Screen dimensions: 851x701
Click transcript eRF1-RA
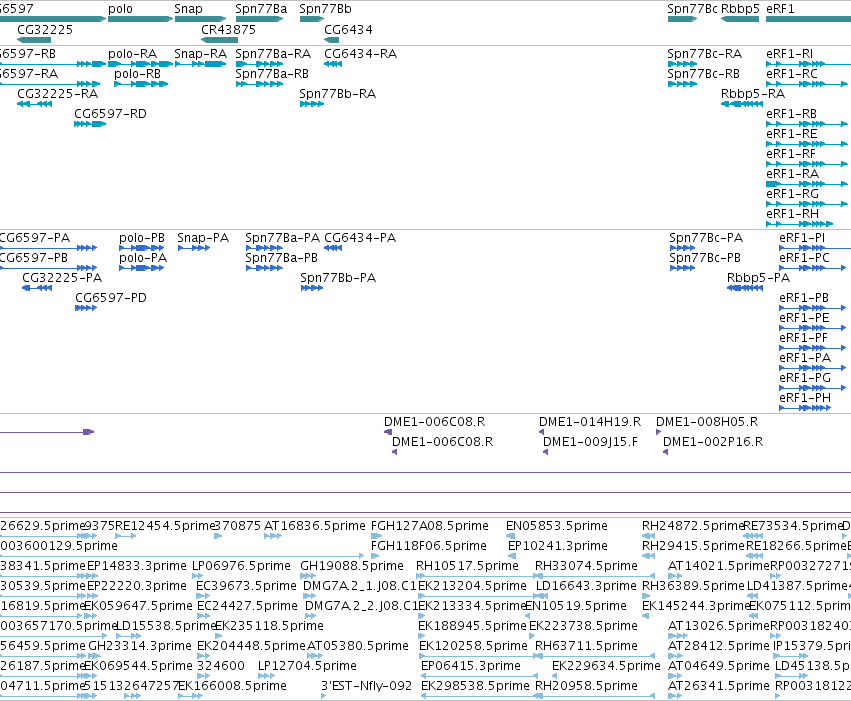[792, 175]
